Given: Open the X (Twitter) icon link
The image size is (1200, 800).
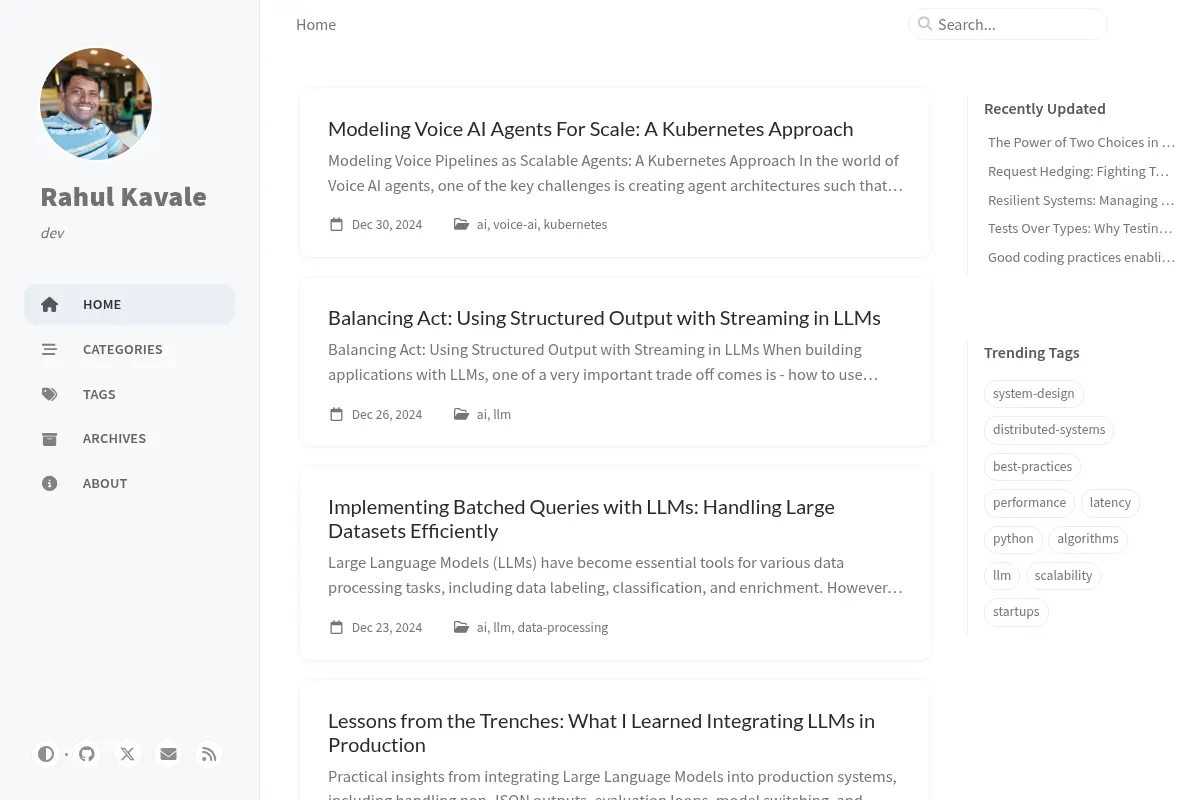Looking at the screenshot, I should 128,754.
